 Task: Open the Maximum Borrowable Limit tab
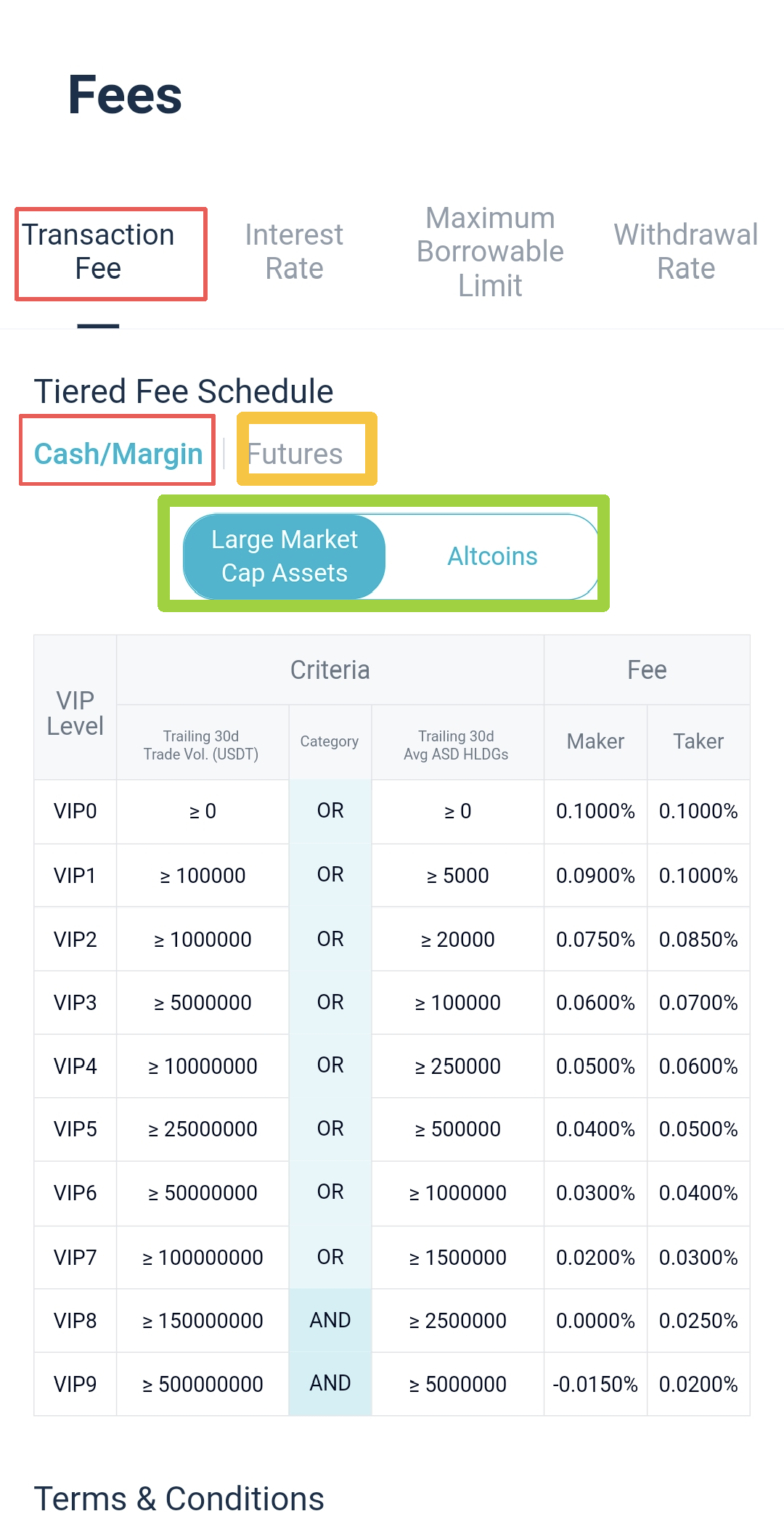point(490,252)
